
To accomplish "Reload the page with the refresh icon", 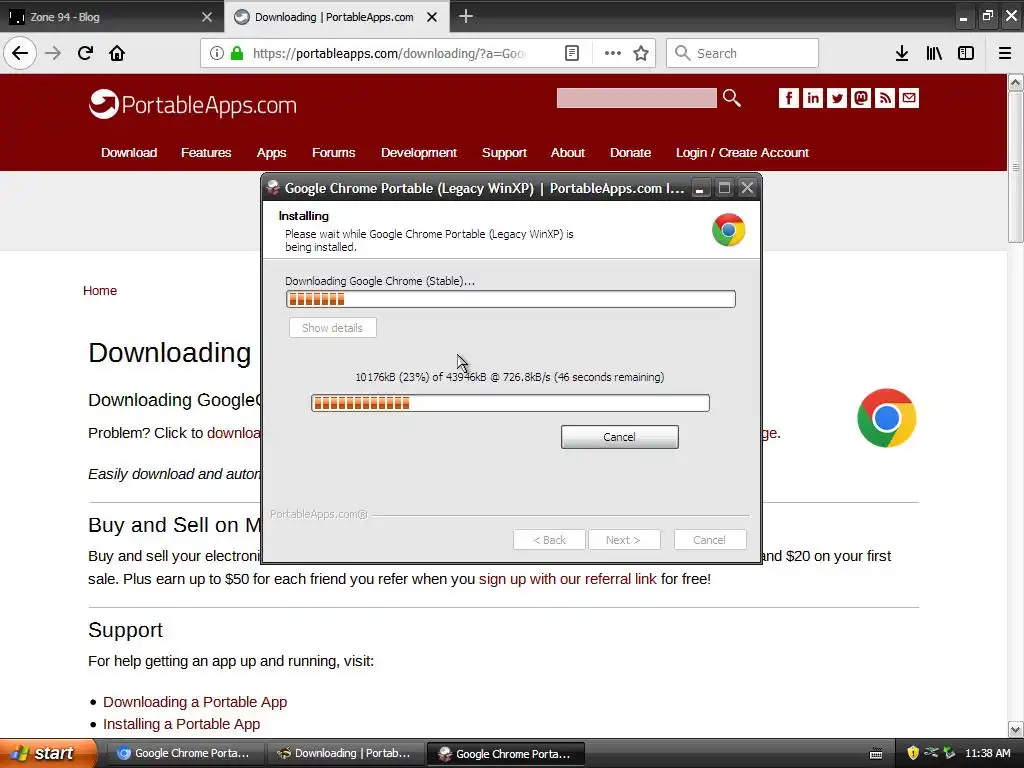I will [85, 53].
